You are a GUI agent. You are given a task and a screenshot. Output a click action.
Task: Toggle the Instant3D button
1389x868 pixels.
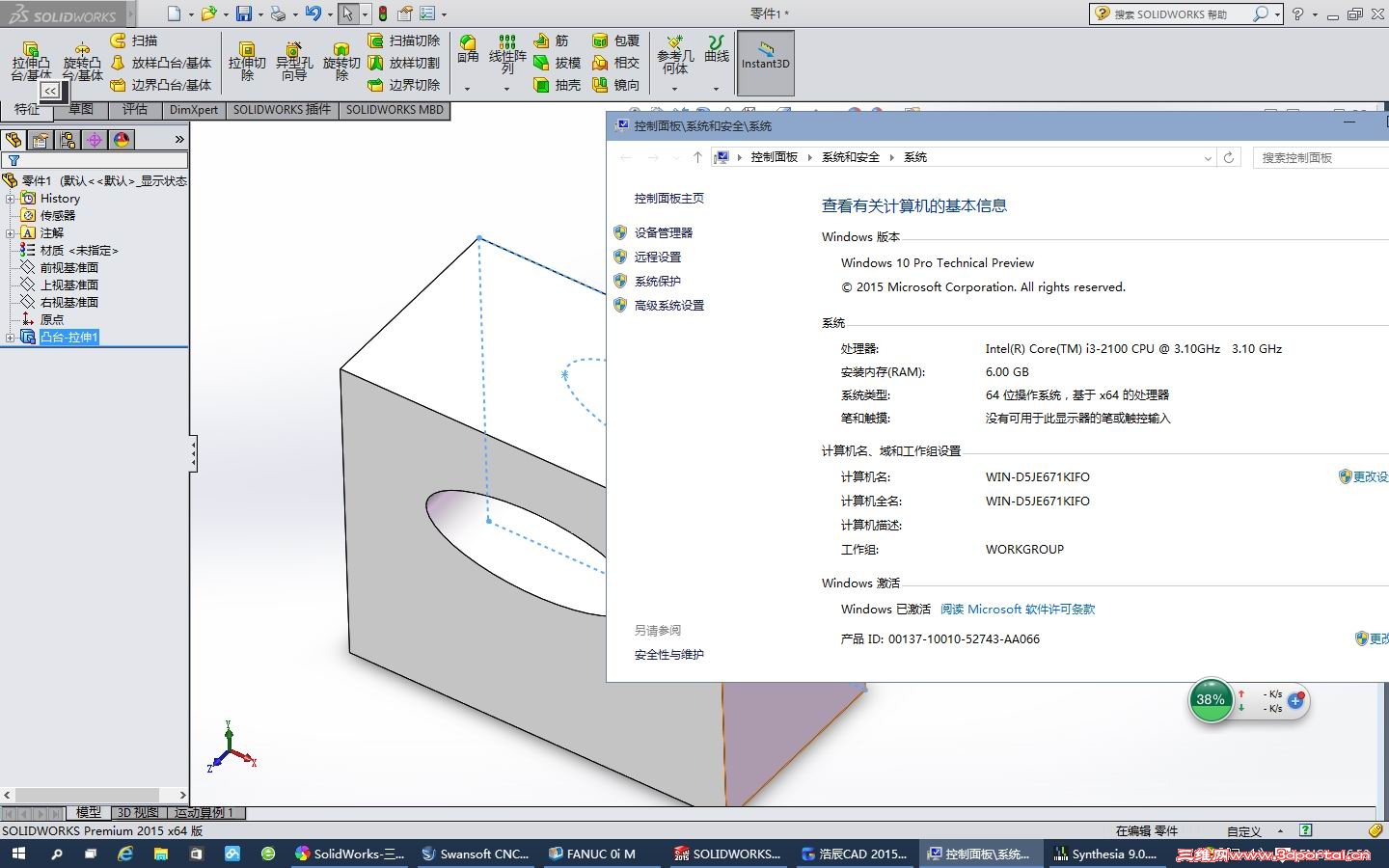tap(765, 63)
